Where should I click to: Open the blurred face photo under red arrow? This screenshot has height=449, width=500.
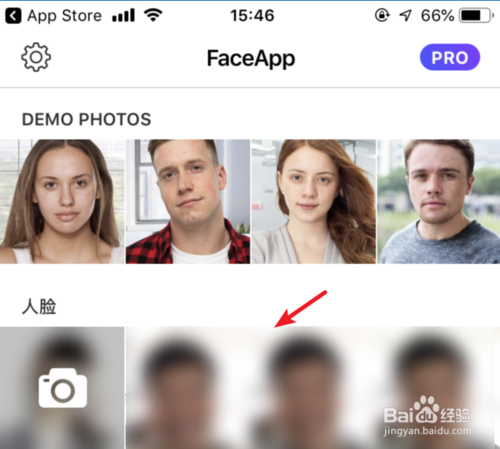click(x=313, y=388)
